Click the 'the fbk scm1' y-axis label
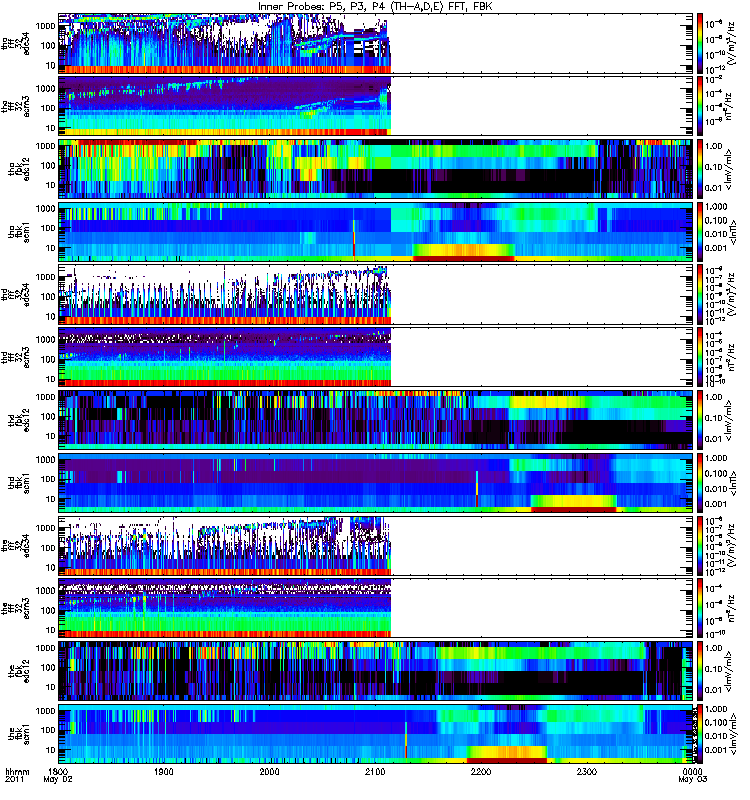The width and height of the screenshot is (750, 800). coord(19,734)
